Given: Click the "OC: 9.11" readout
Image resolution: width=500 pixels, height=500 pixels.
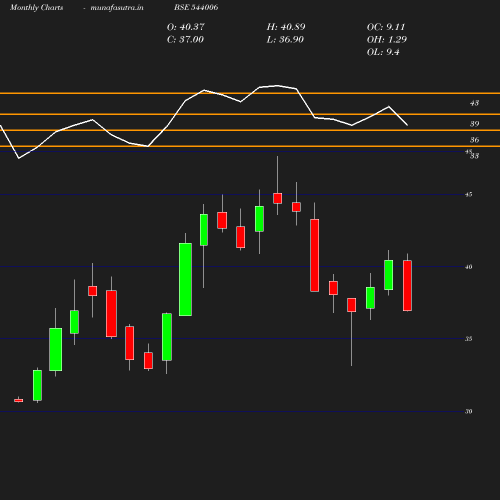Looking at the screenshot, I should point(386,27).
